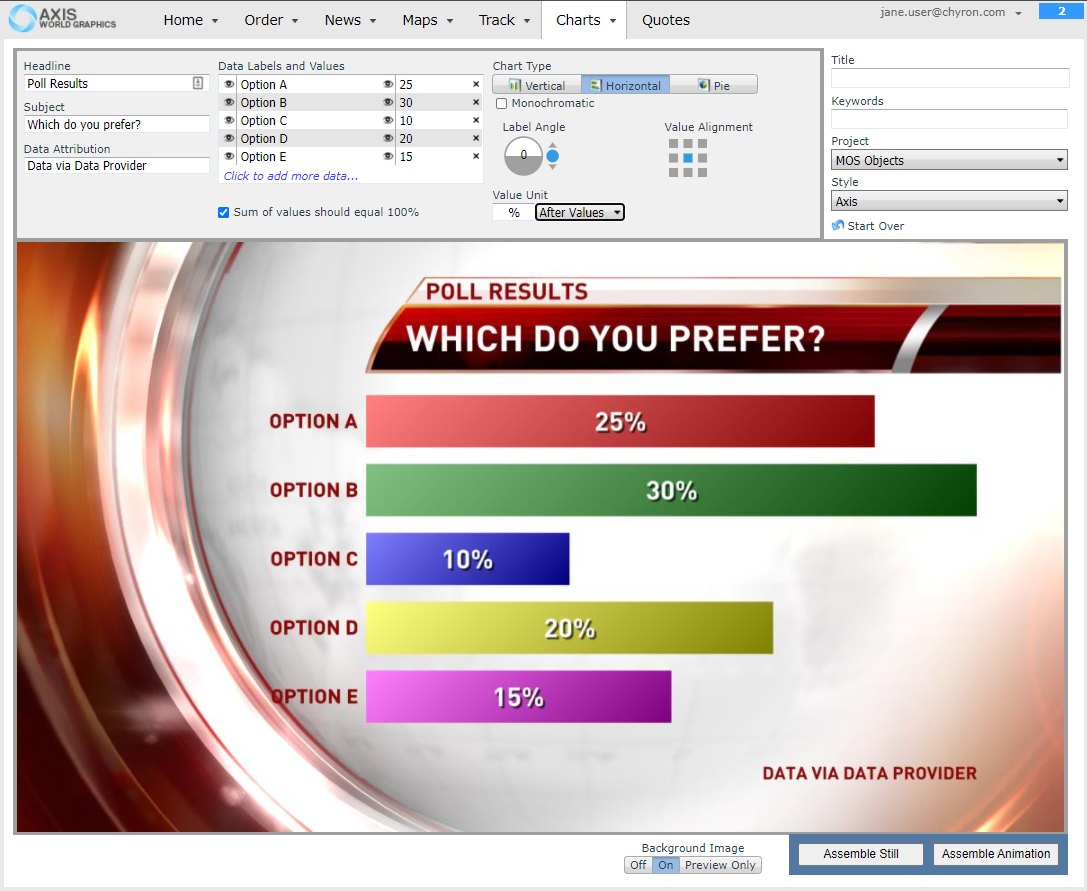
Task: Remove the Option A data row
Action: tap(476, 85)
